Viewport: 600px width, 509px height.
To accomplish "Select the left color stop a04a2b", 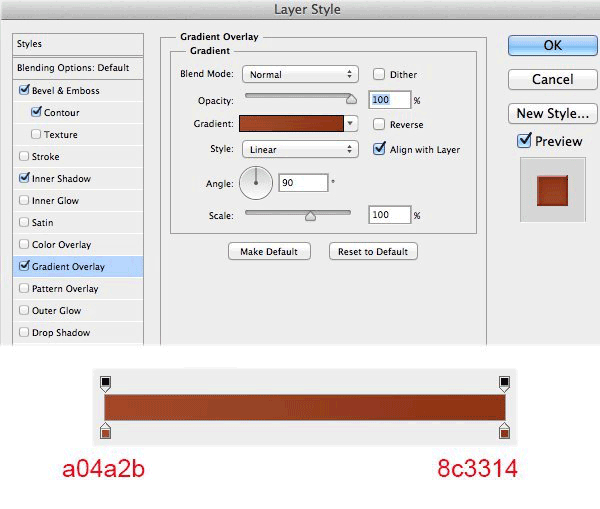I will (x=106, y=431).
